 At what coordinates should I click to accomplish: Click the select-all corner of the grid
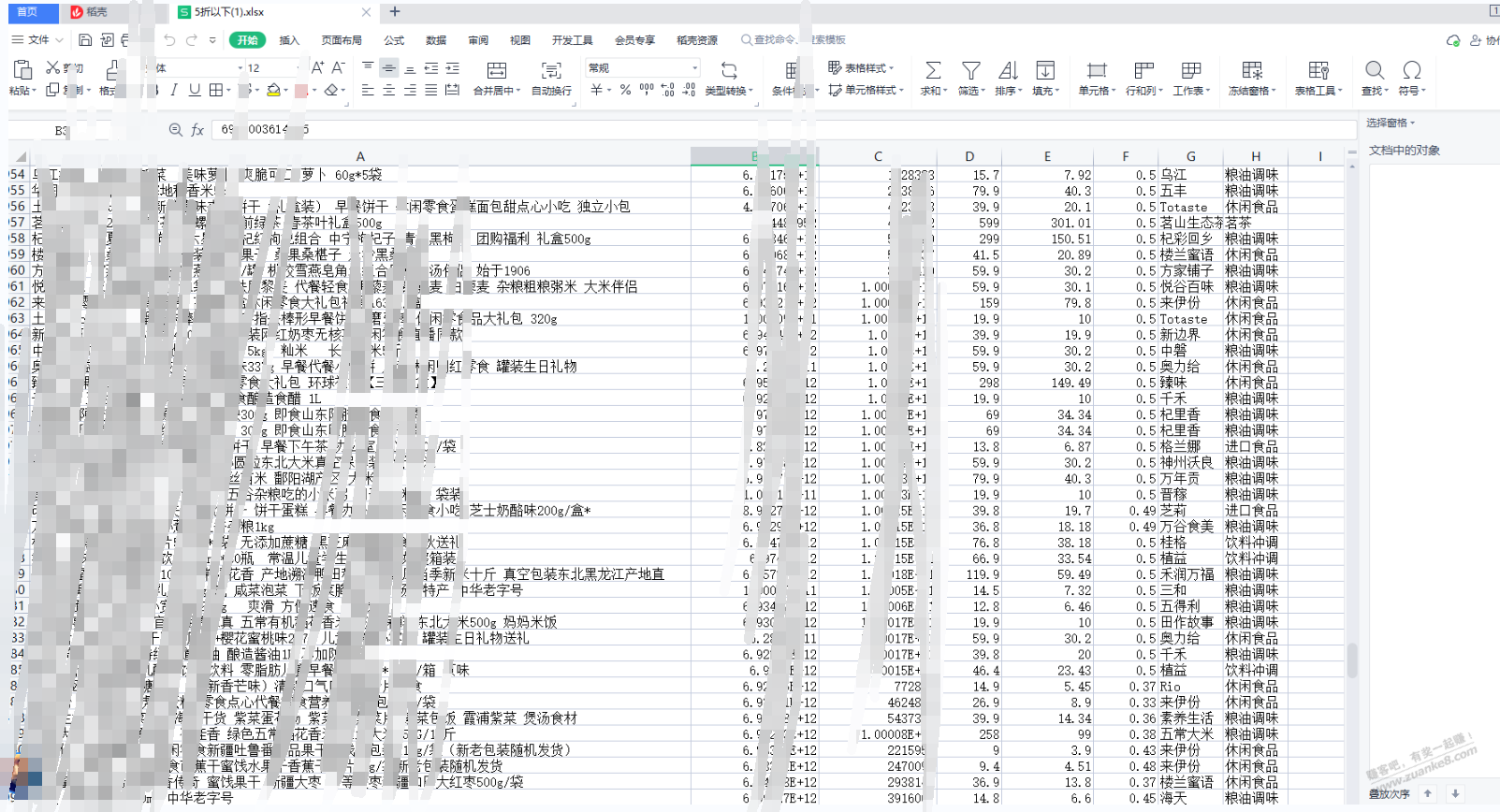[x=21, y=157]
